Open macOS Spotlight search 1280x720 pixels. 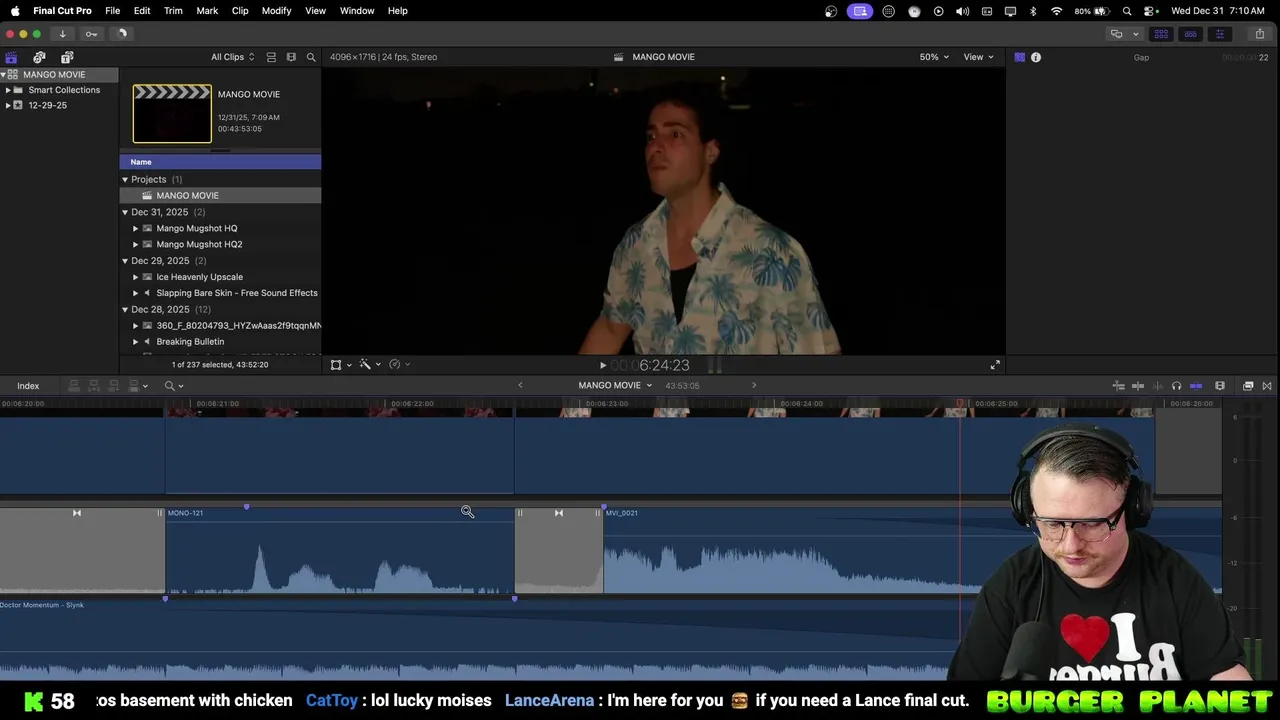pos(1127,11)
